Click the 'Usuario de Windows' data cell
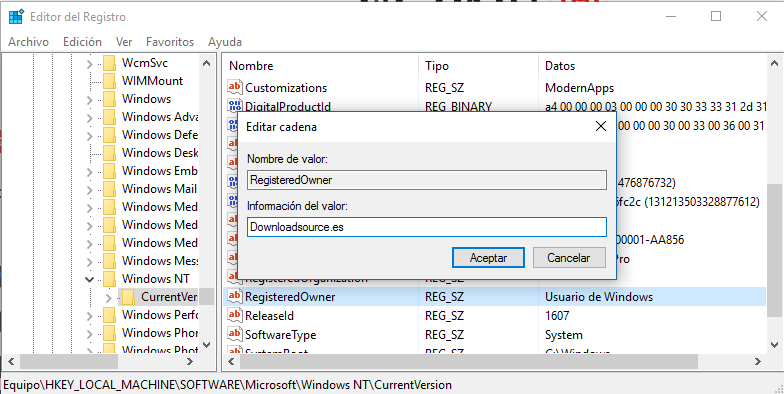This screenshot has height=394, width=784. (x=599, y=296)
